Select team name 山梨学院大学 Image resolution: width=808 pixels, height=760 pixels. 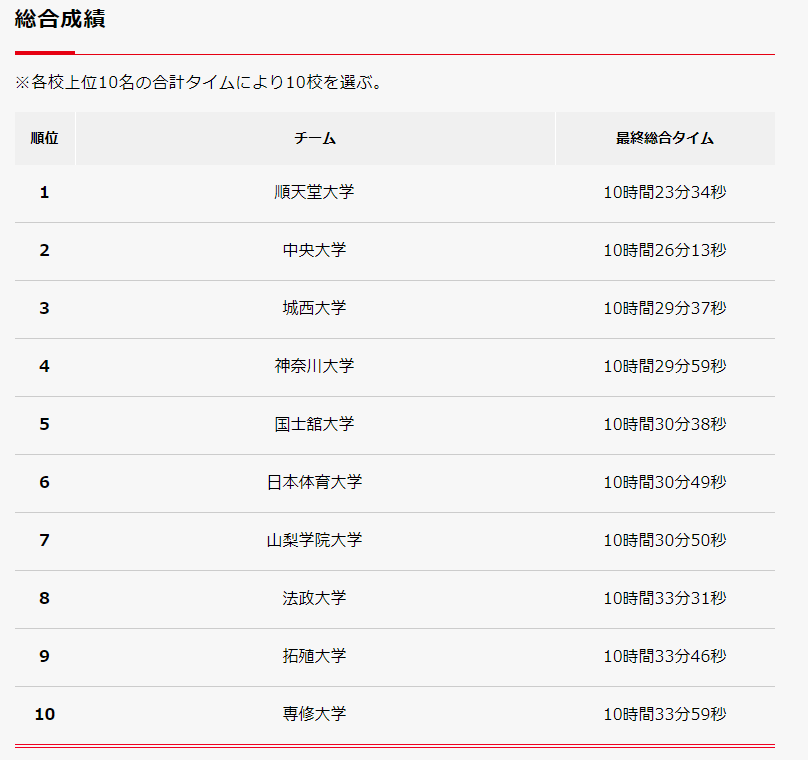pos(314,540)
